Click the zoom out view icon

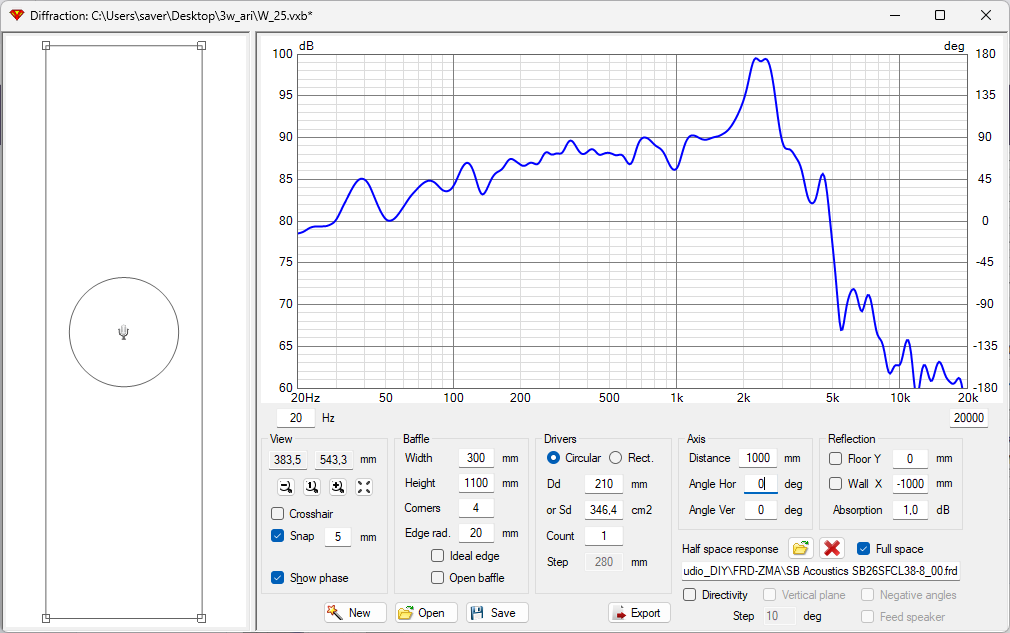286,487
